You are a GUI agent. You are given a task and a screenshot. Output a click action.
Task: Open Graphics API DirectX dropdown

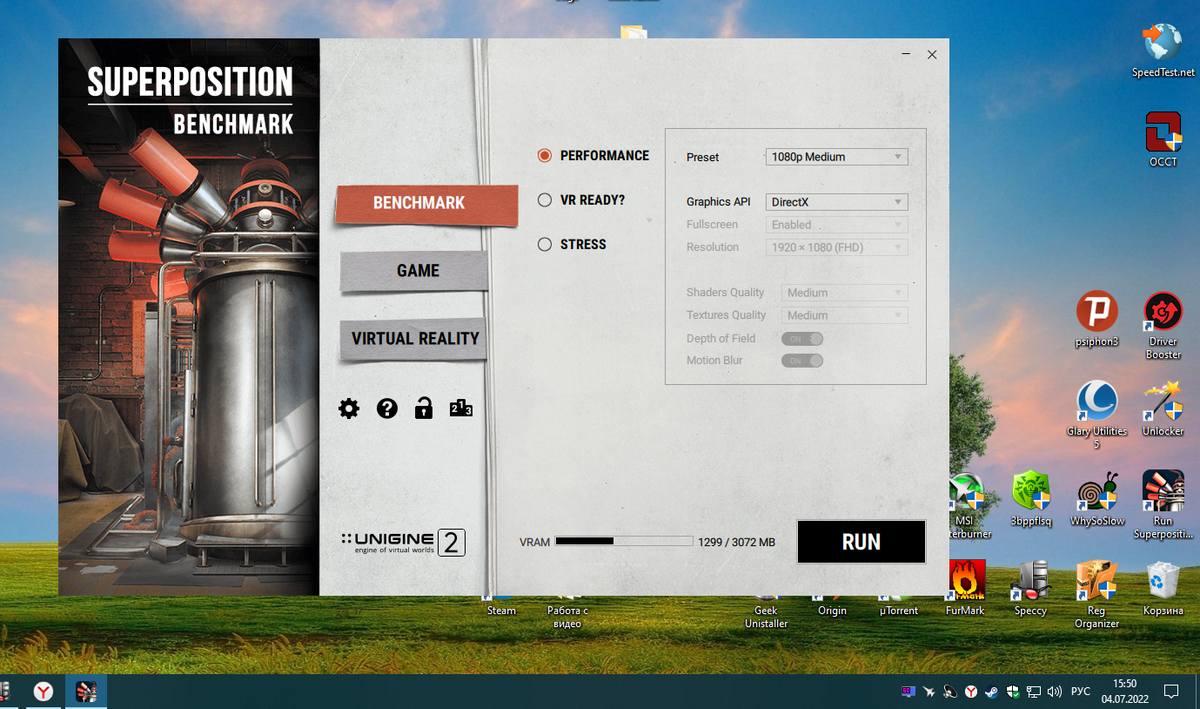click(x=836, y=202)
